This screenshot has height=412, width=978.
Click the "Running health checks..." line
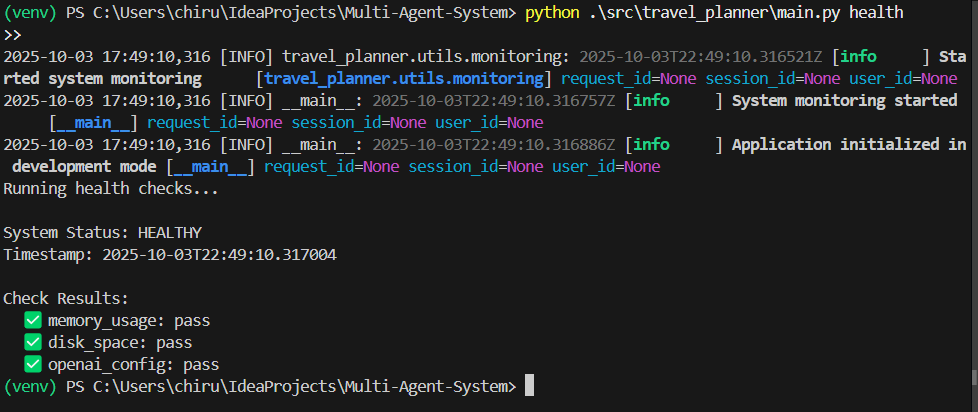[111, 188]
